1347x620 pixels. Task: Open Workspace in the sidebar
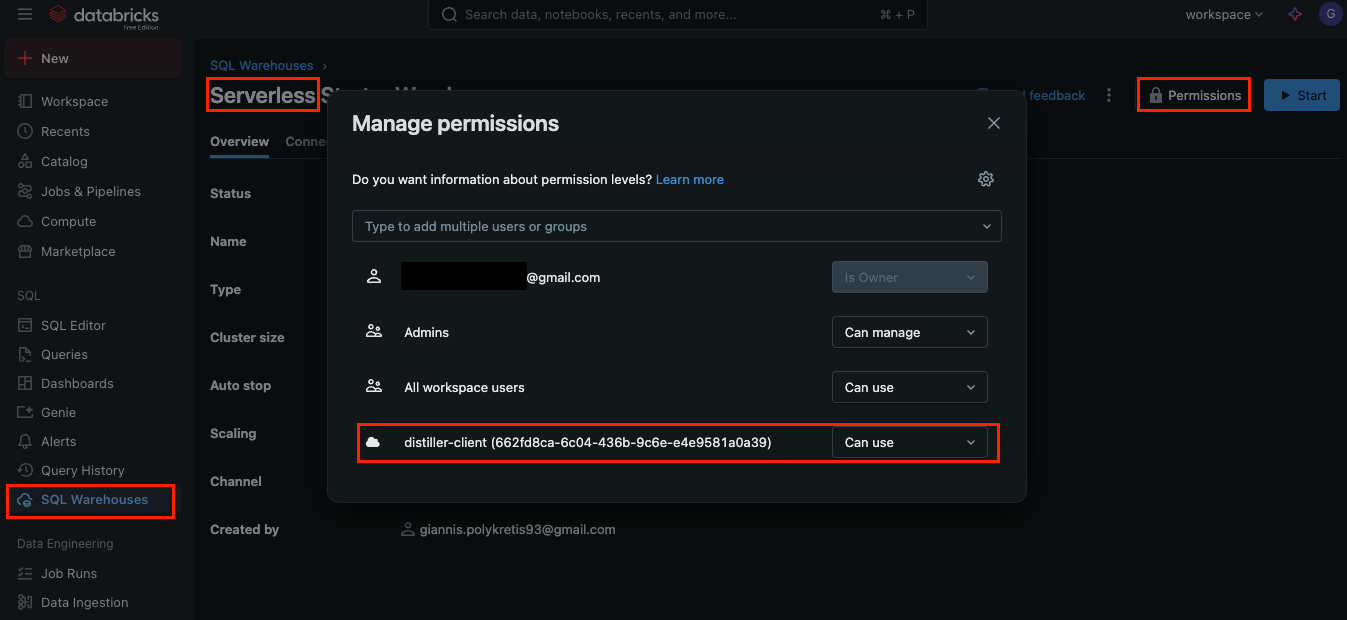click(x=74, y=101)
